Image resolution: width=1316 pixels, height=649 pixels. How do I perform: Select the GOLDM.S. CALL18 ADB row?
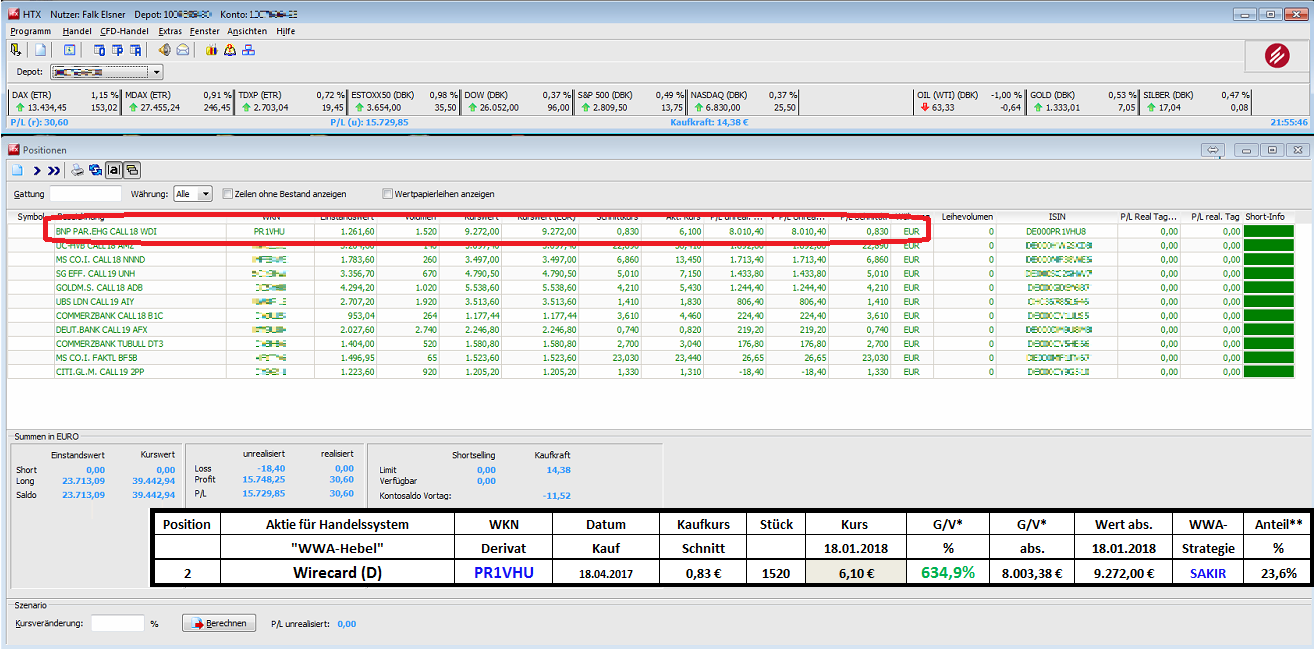coord(652,287)
